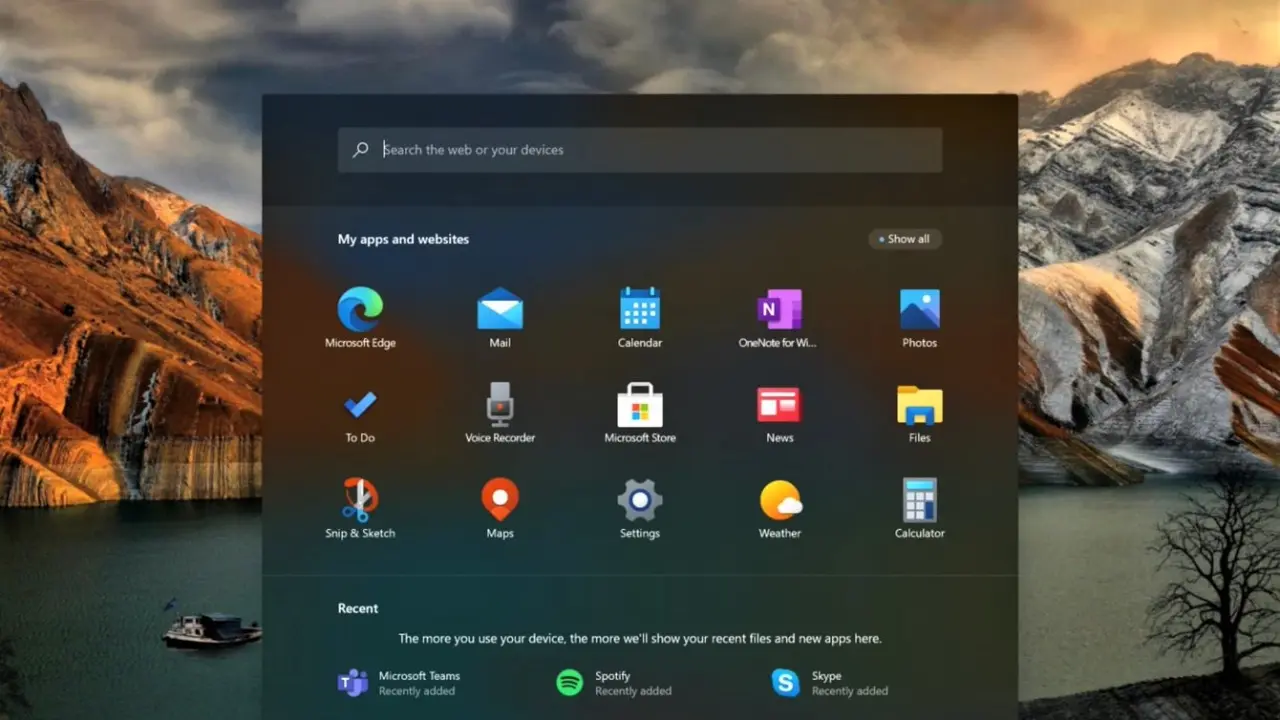
Task: Click the Show all button
Action: [905, 239]
